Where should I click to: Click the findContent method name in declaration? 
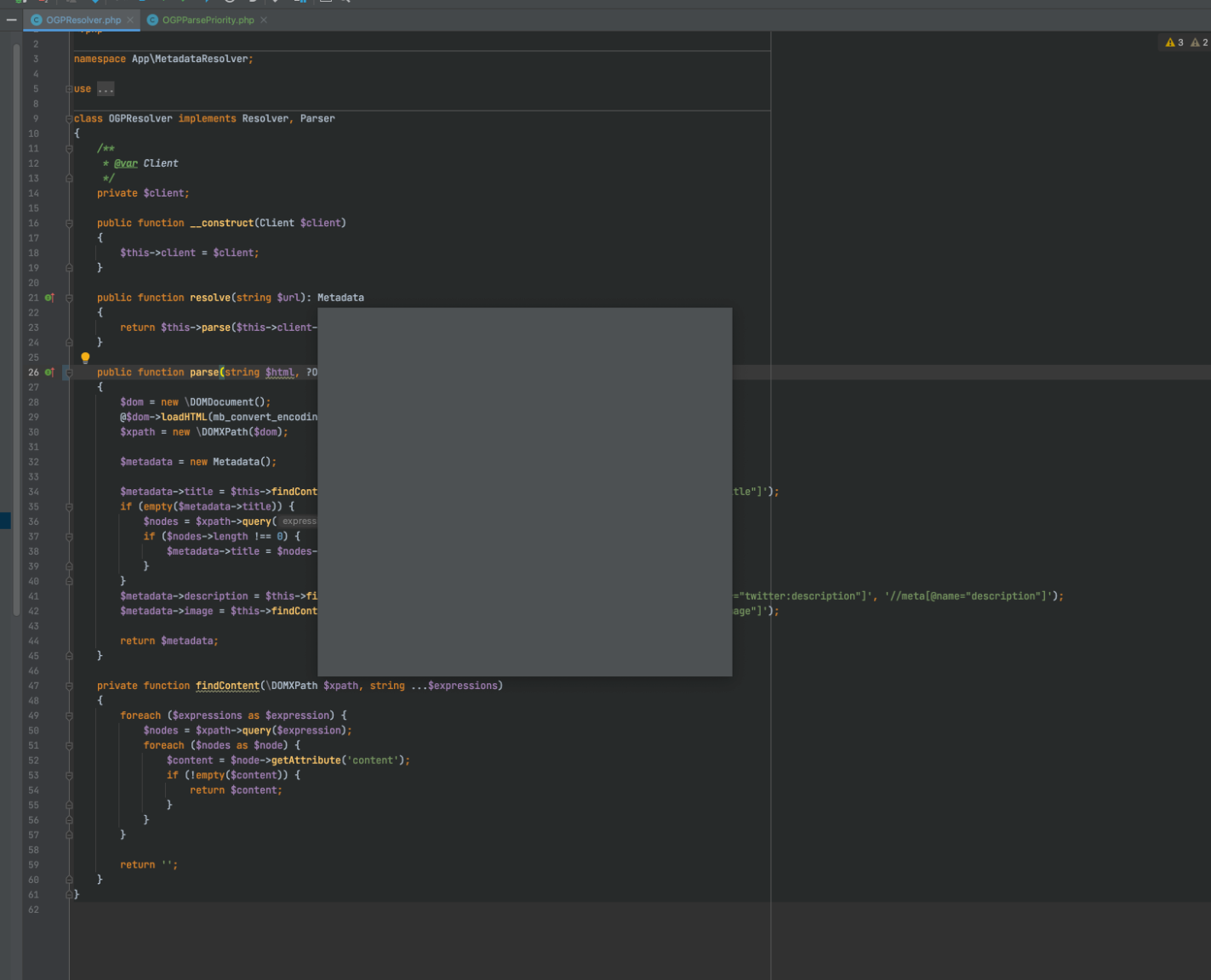point(227,686)
